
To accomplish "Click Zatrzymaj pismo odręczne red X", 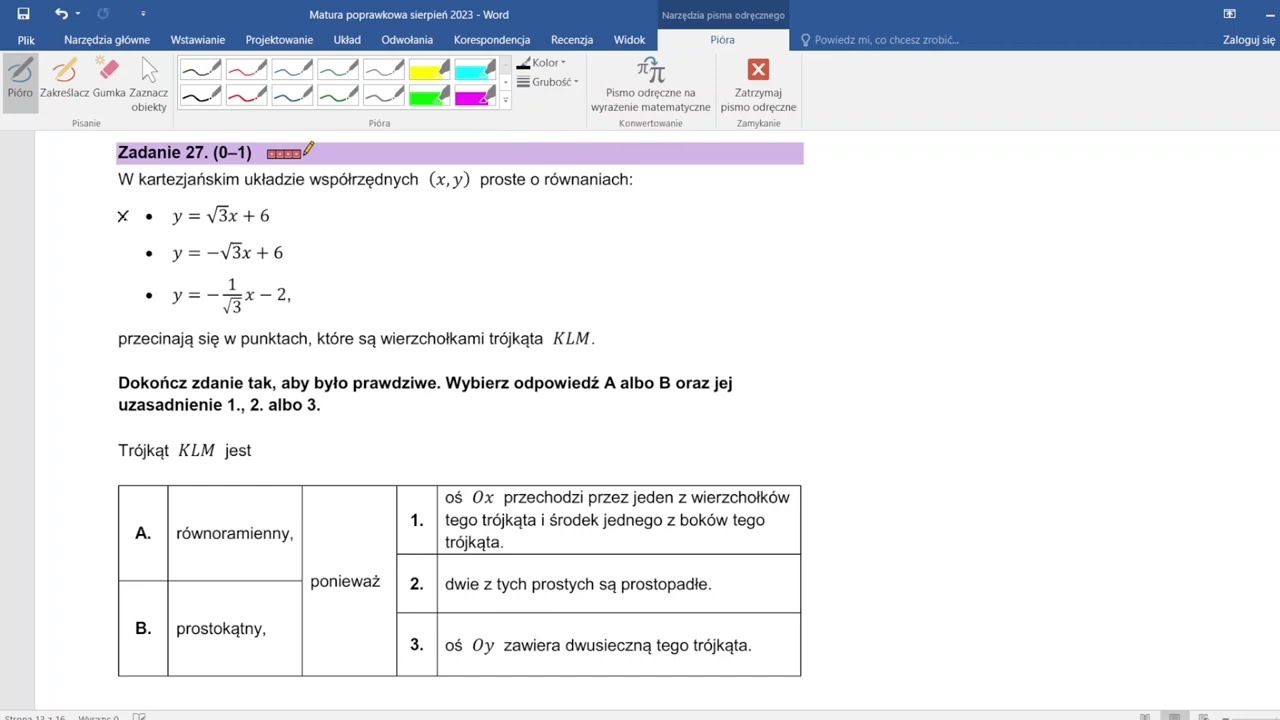I will pos(758,85).
